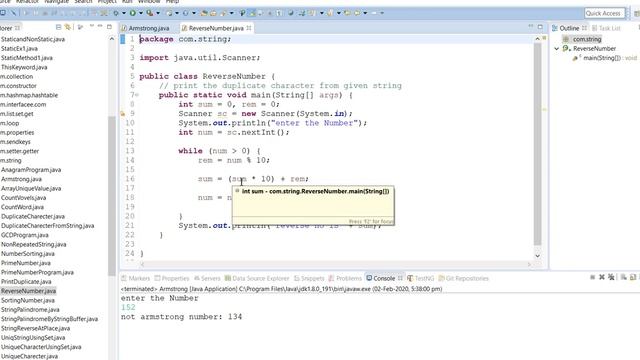Select StaticMethod1.java in the Package Explorer
The height and width of the screenshot is (360, 640).
27,58
